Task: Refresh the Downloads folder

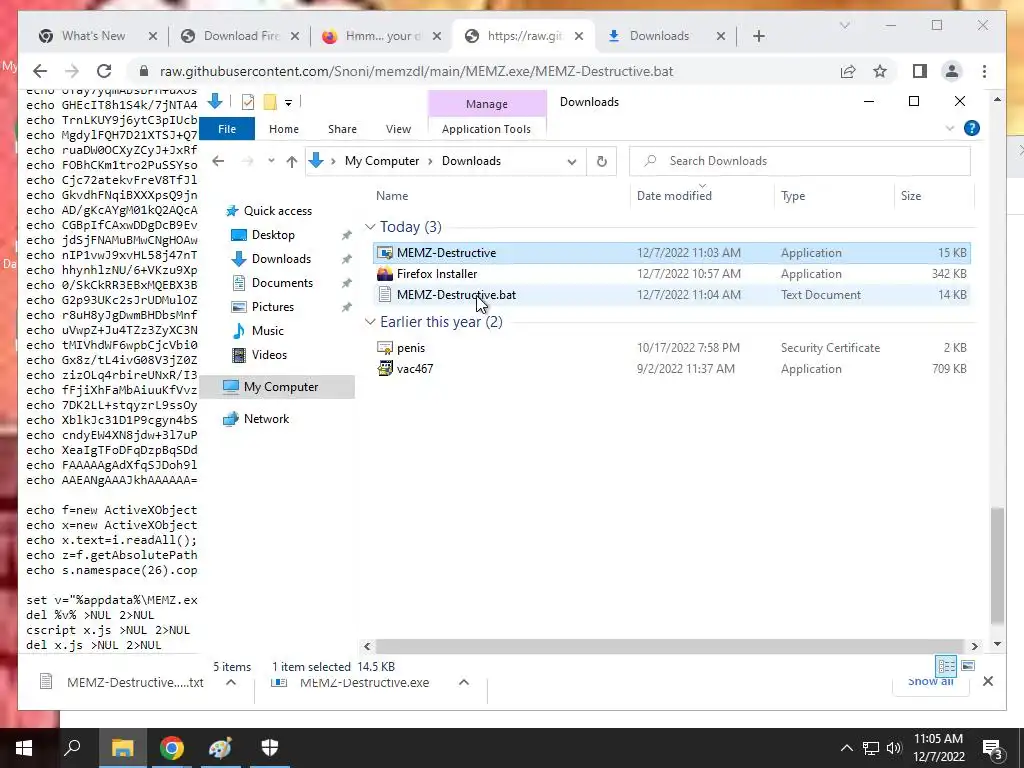Action: pyautogui.click(x=601, y=161)
